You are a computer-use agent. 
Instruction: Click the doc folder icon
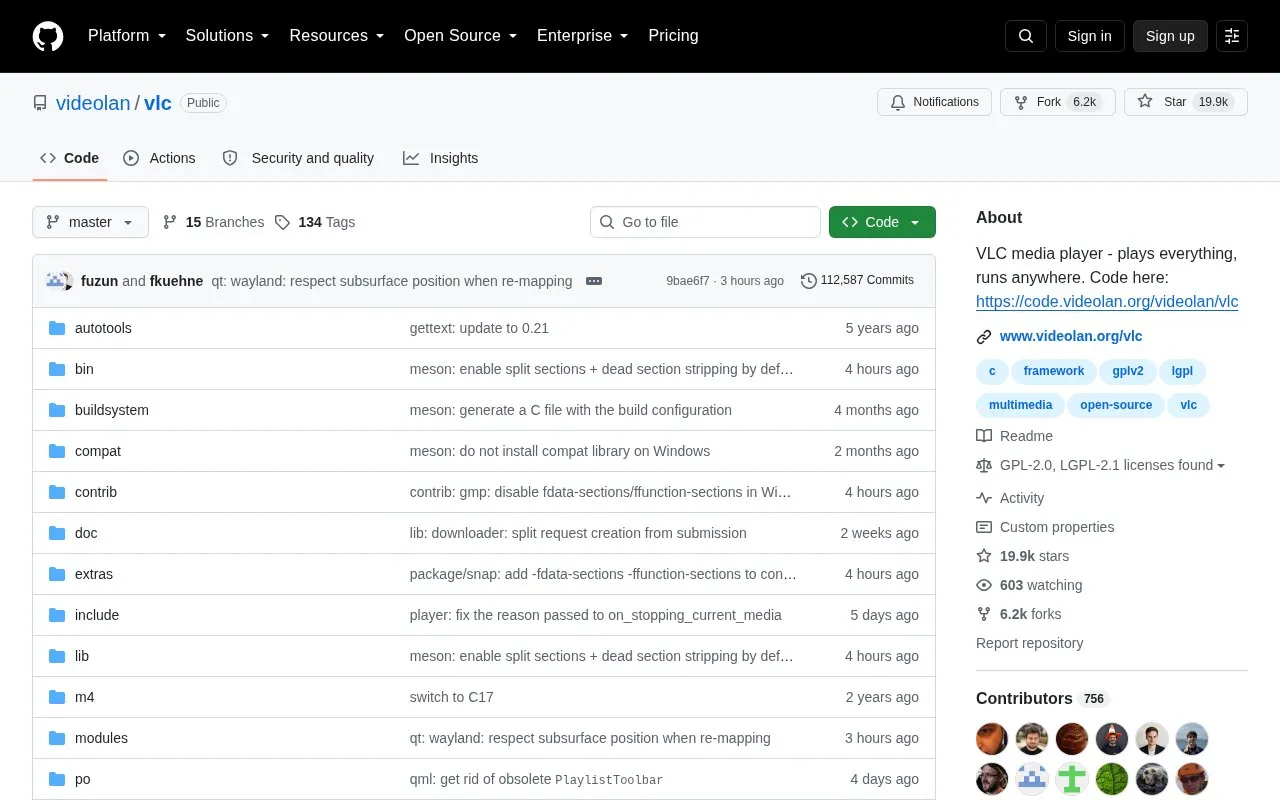point(57,533)
